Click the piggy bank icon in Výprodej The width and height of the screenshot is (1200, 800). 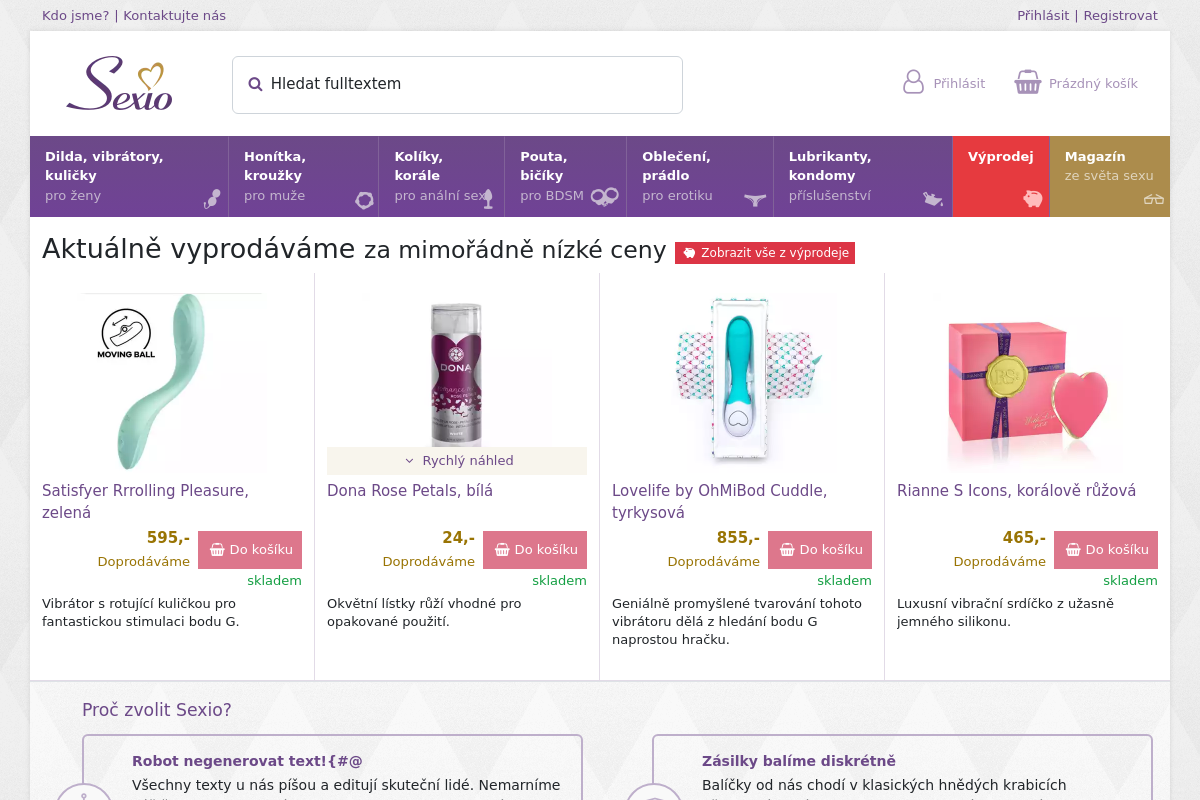coord(1032,199)
